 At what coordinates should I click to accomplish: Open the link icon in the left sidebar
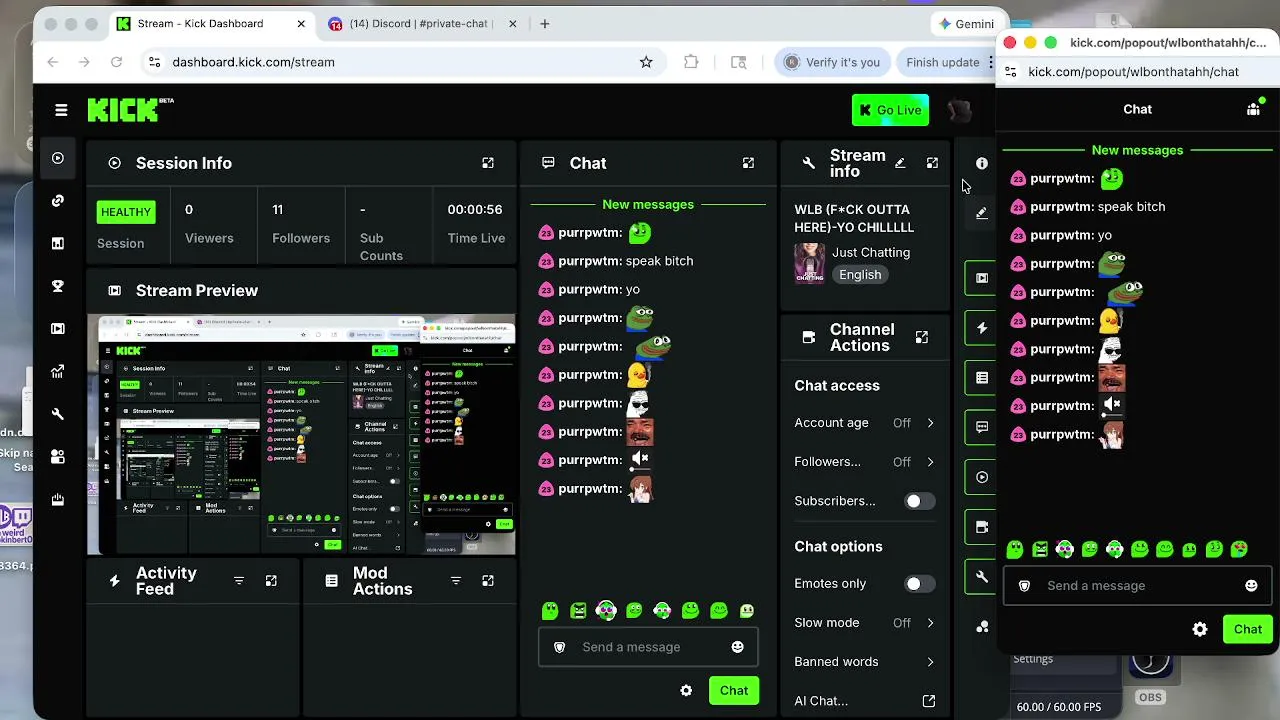point(58,201)
